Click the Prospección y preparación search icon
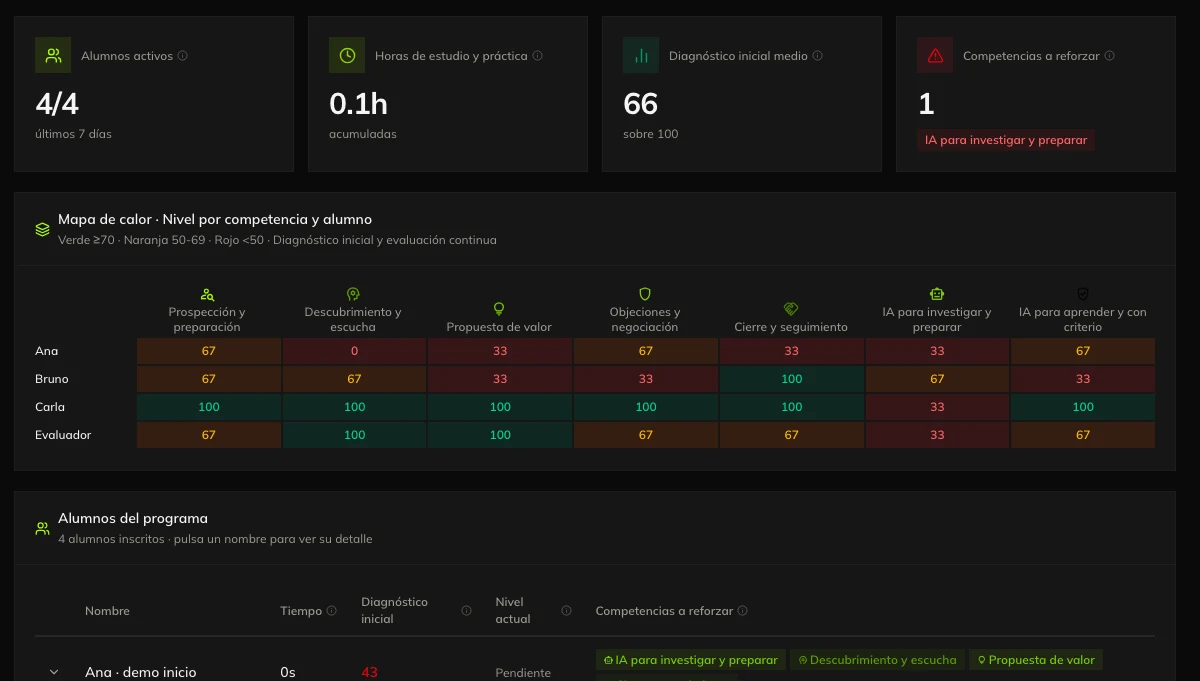The height and width of the screenshot is (681, 1200). pyautogui.click(x=207, y=294)
